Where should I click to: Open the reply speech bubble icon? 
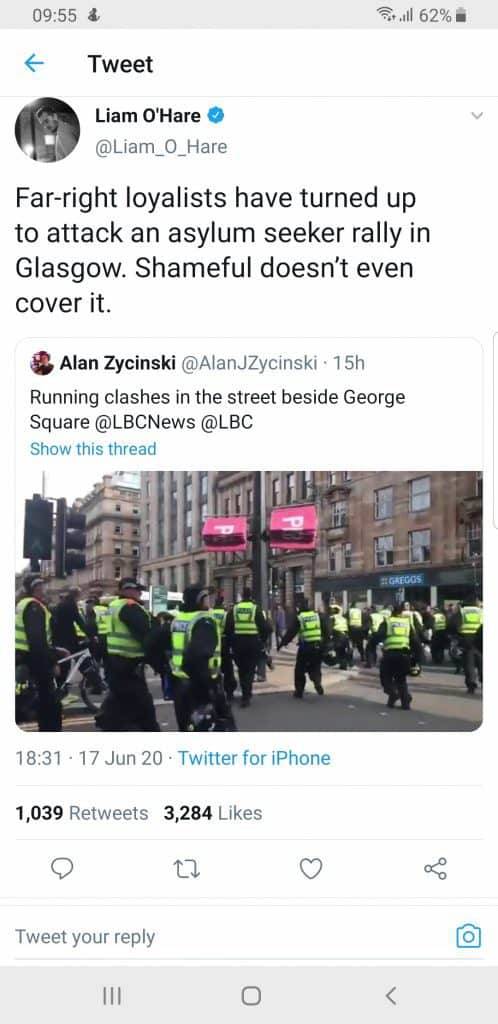(x=61, y=869)
